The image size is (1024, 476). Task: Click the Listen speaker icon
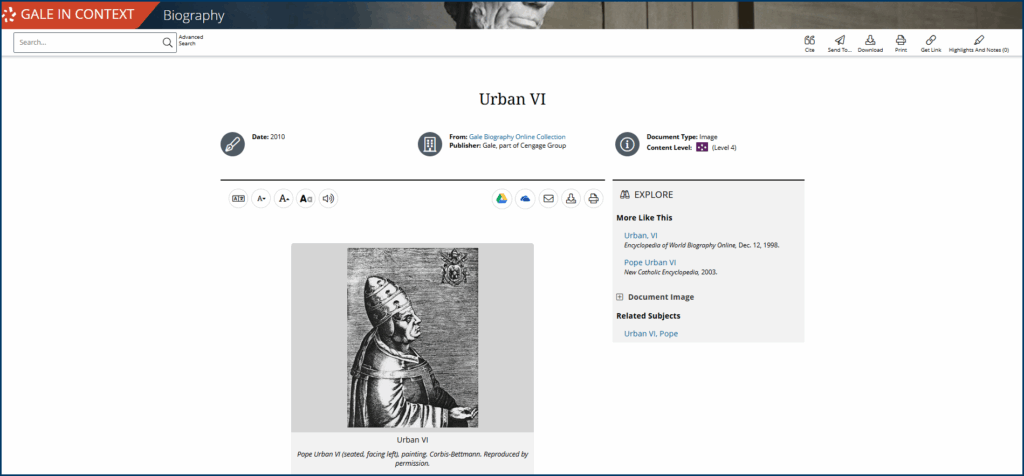point(328,198)
